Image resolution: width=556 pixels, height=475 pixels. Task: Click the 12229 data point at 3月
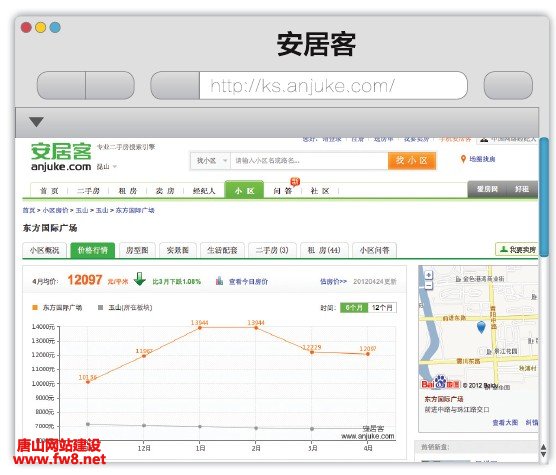[x=312, y=352]
